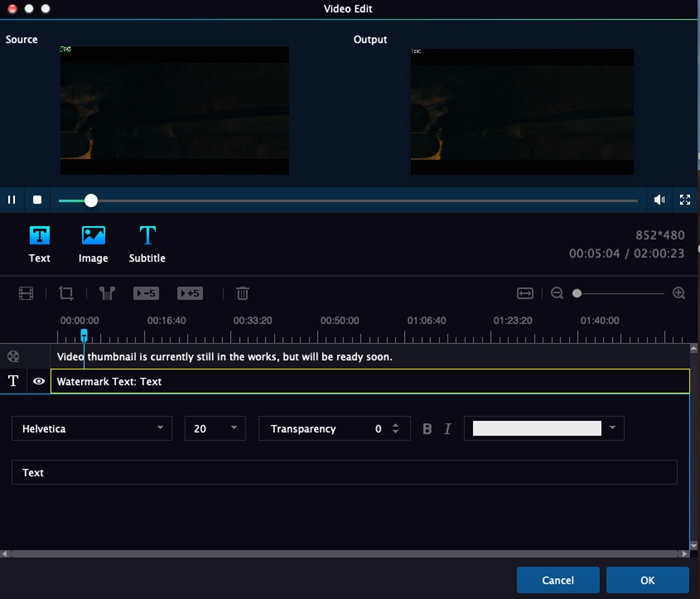Toggle bold text formatting

[427, 429]
